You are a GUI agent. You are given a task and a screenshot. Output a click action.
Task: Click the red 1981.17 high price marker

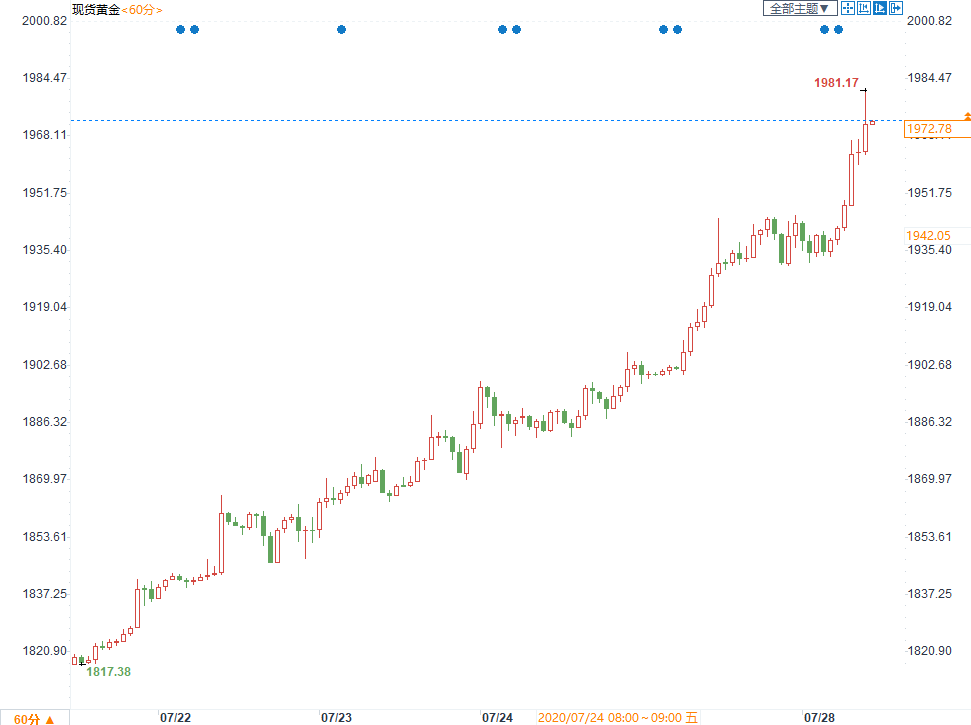pyautogui.click(x=835, y=82)
